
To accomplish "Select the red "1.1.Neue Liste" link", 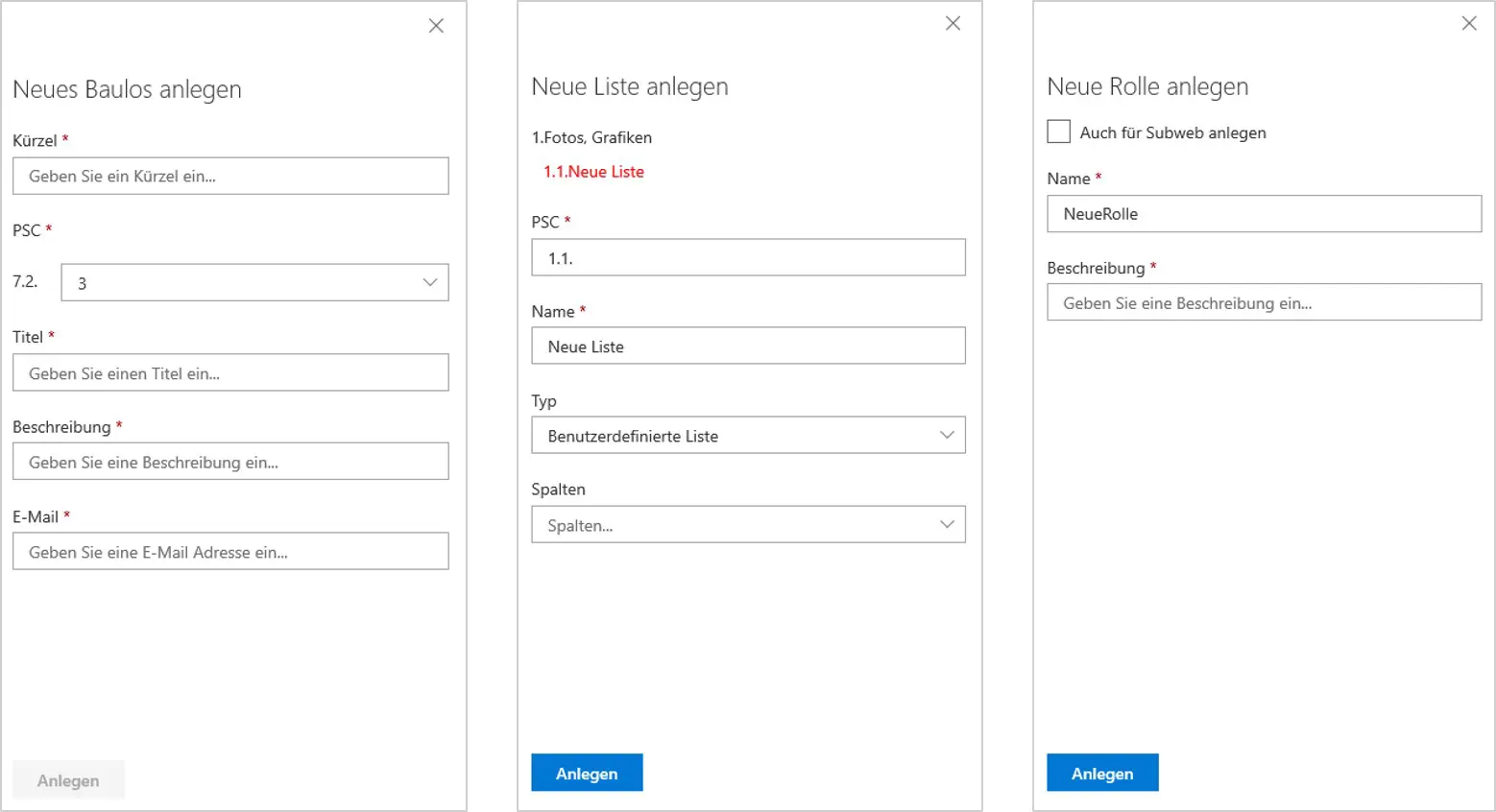I will pyautogui.click(x=593, y=171).
